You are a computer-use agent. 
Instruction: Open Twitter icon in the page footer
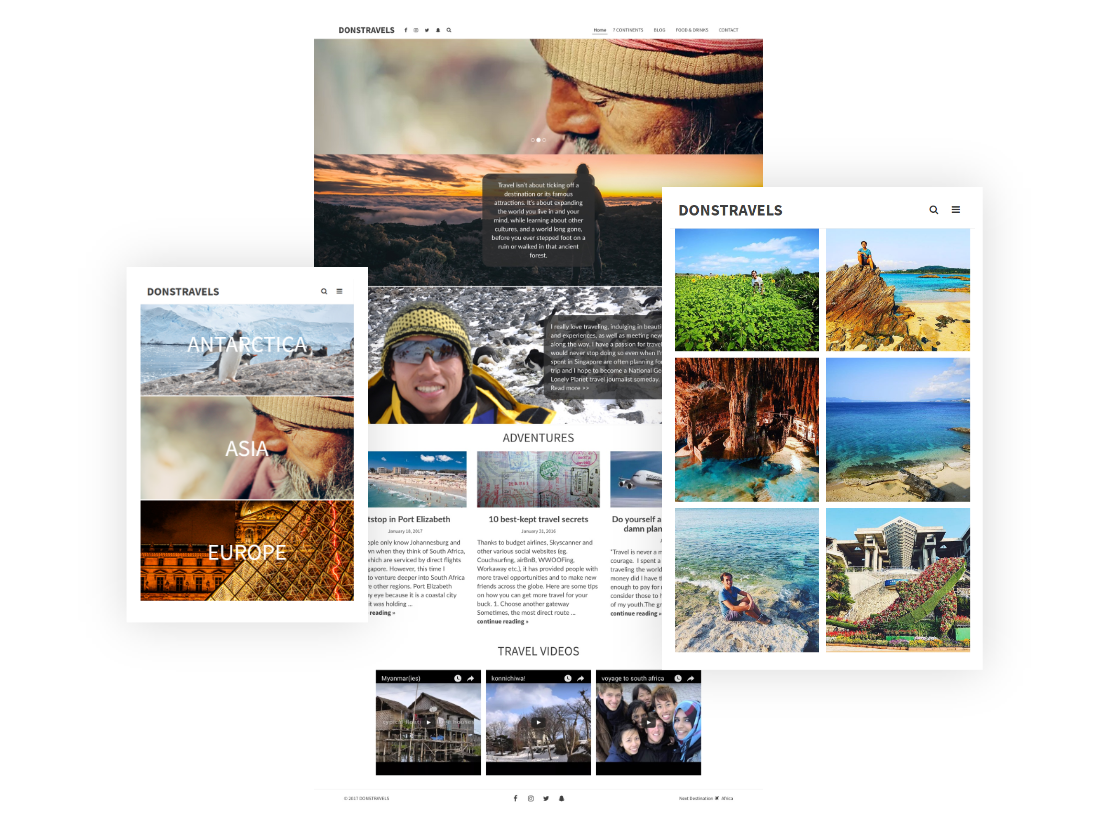pyautogui.click(x=546, y=798)
